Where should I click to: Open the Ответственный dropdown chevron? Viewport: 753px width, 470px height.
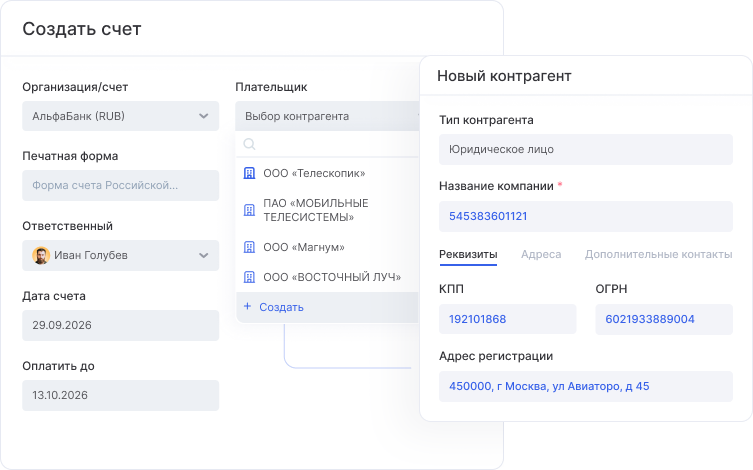pyautogui.click(x=204, y=255)
